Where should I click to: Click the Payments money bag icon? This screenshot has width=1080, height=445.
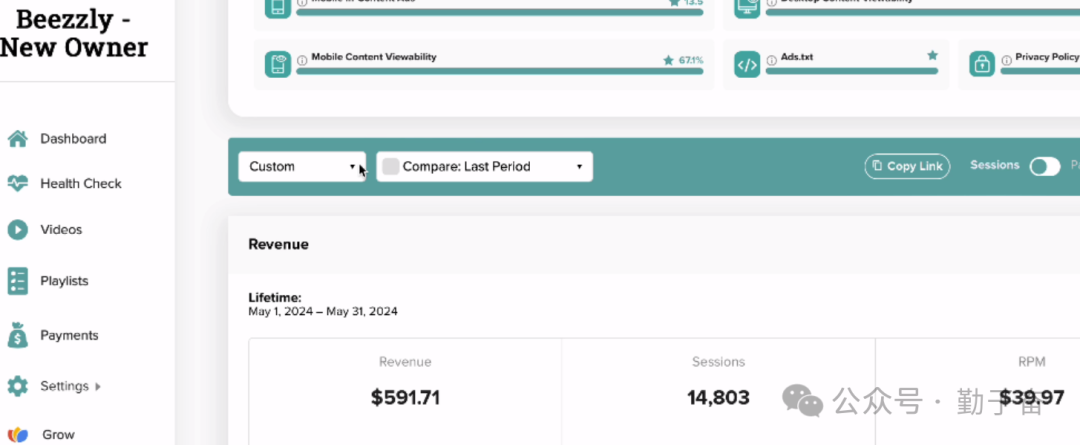pyautogui.click(x=17, y=335)
